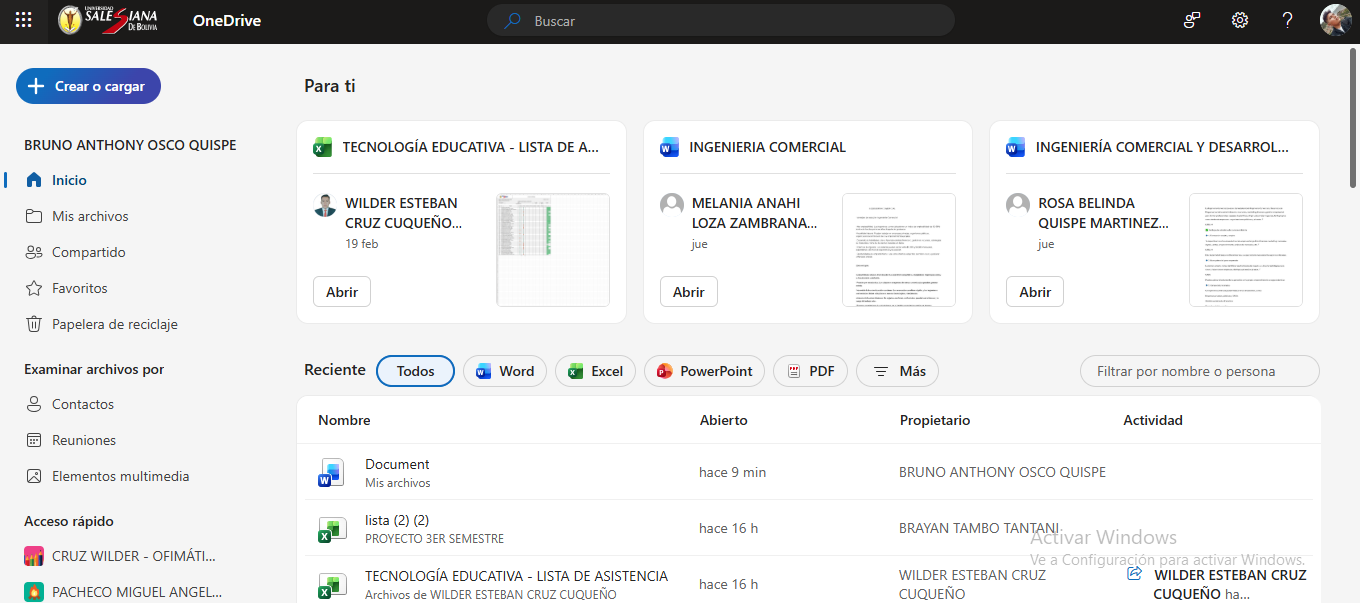Image resolution: width=1360 pixels, height=603 pixels.
Task: Expand the Más filter dropdown
Action: point(897,371)
